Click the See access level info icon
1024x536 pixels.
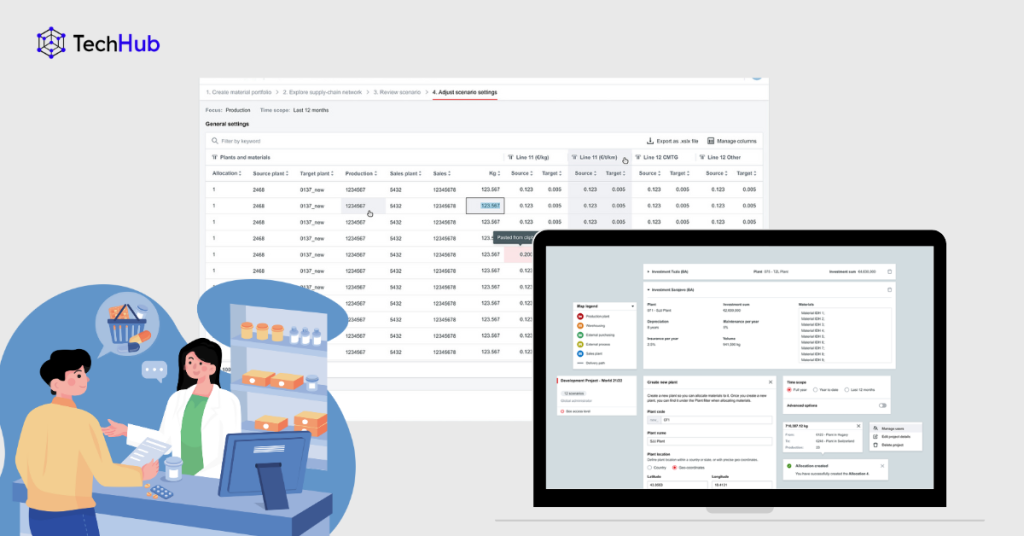click(x=562, y=411)
